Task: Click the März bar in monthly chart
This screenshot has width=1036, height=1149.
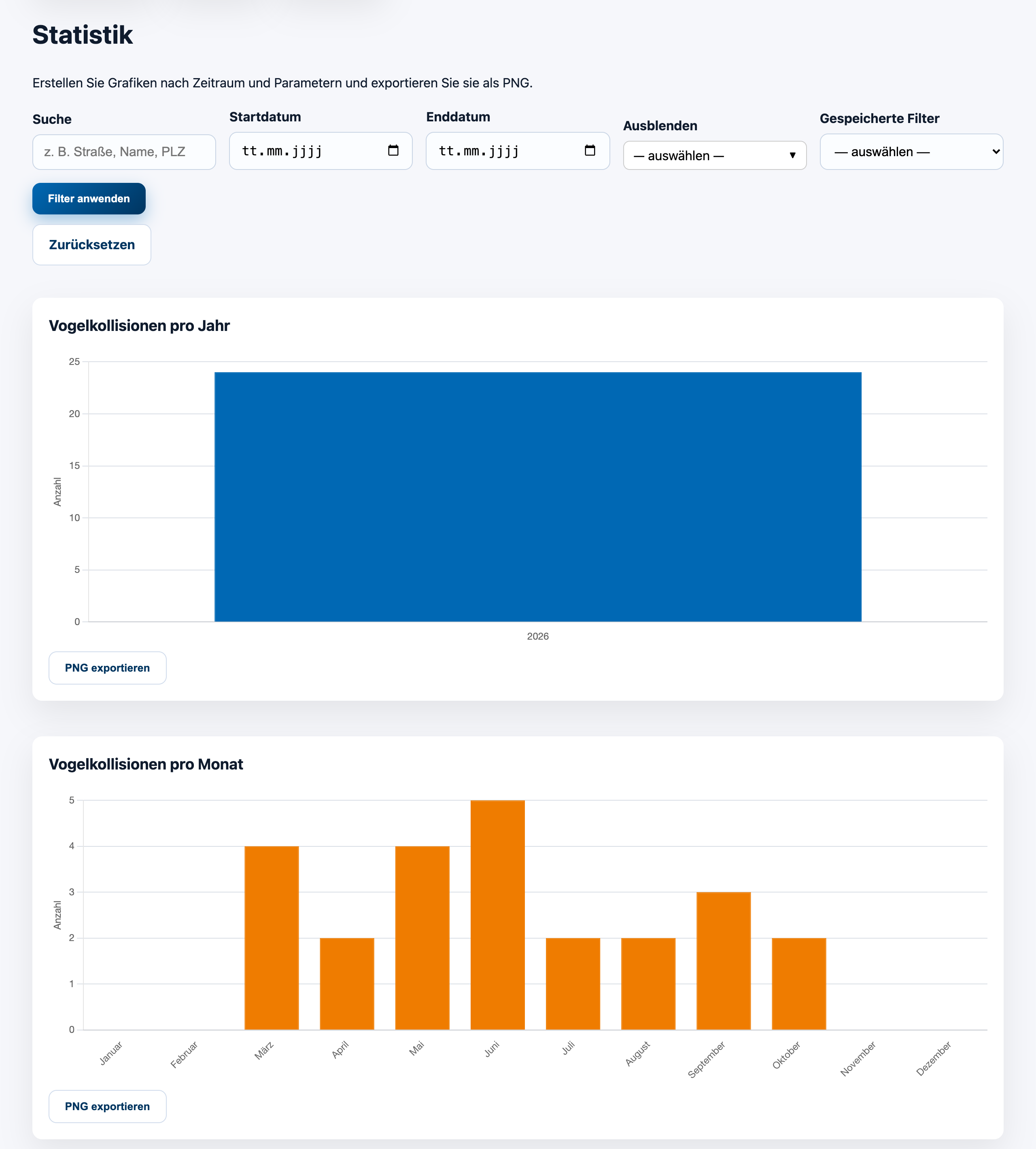Action: tap(272, 938)
